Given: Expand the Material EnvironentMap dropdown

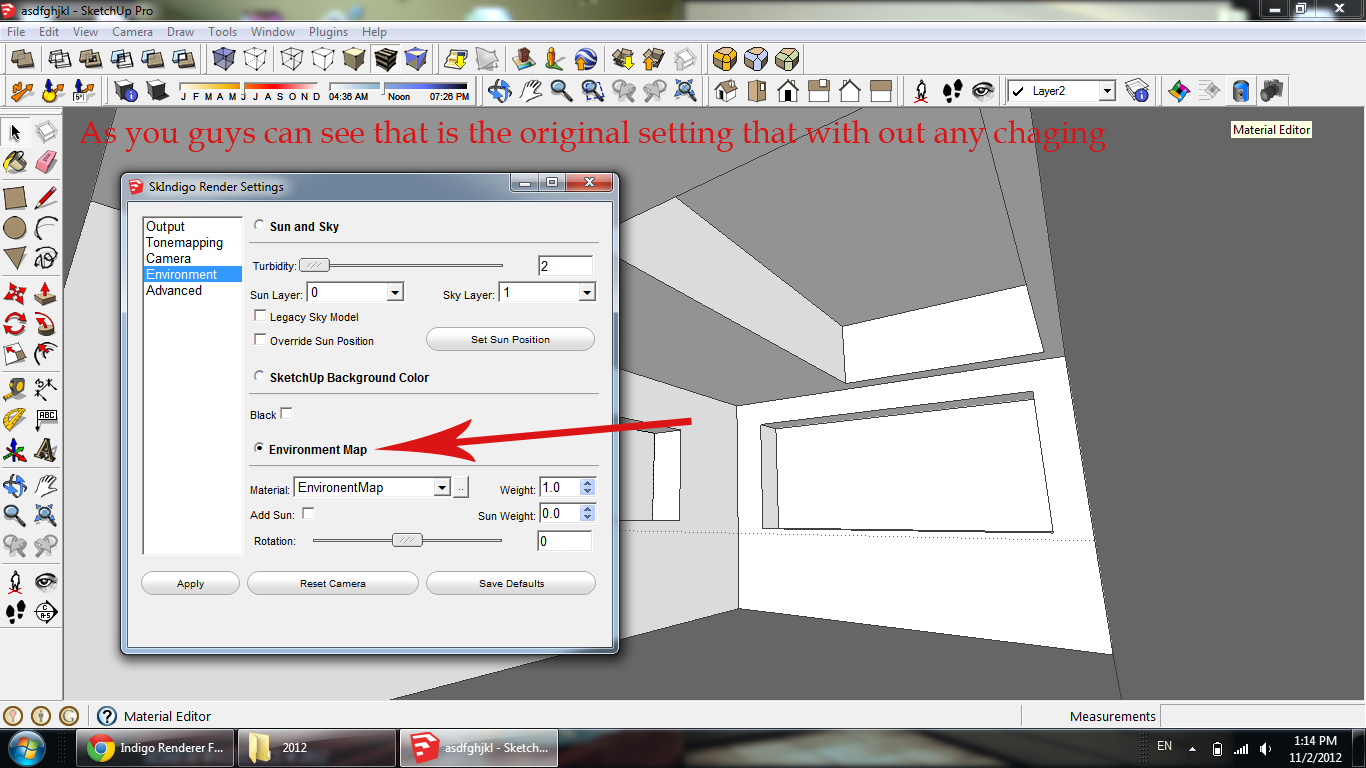Looking at the screenshot, I should (441, 488).
